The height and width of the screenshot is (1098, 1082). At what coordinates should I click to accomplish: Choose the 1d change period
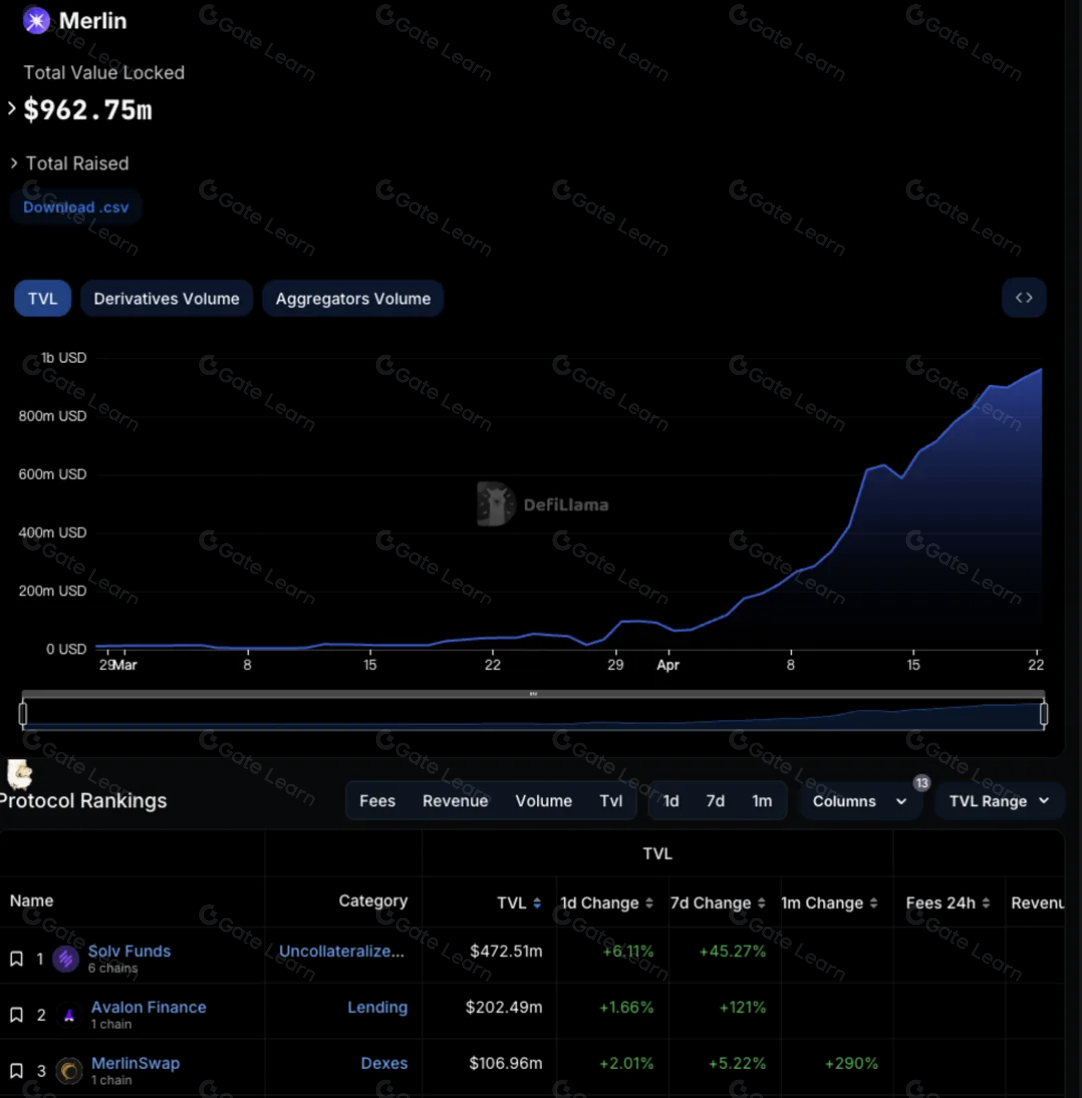tap(671, 801)
